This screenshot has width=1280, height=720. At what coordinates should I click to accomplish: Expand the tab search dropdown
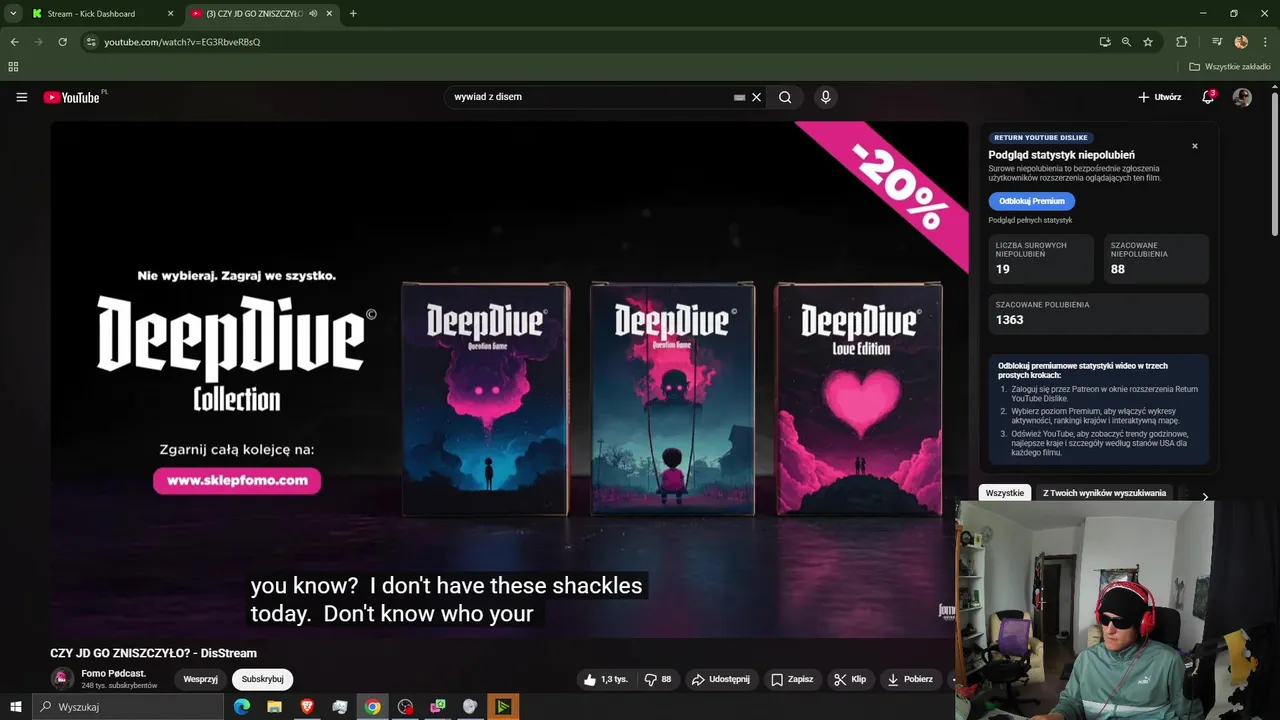point(13,14)
